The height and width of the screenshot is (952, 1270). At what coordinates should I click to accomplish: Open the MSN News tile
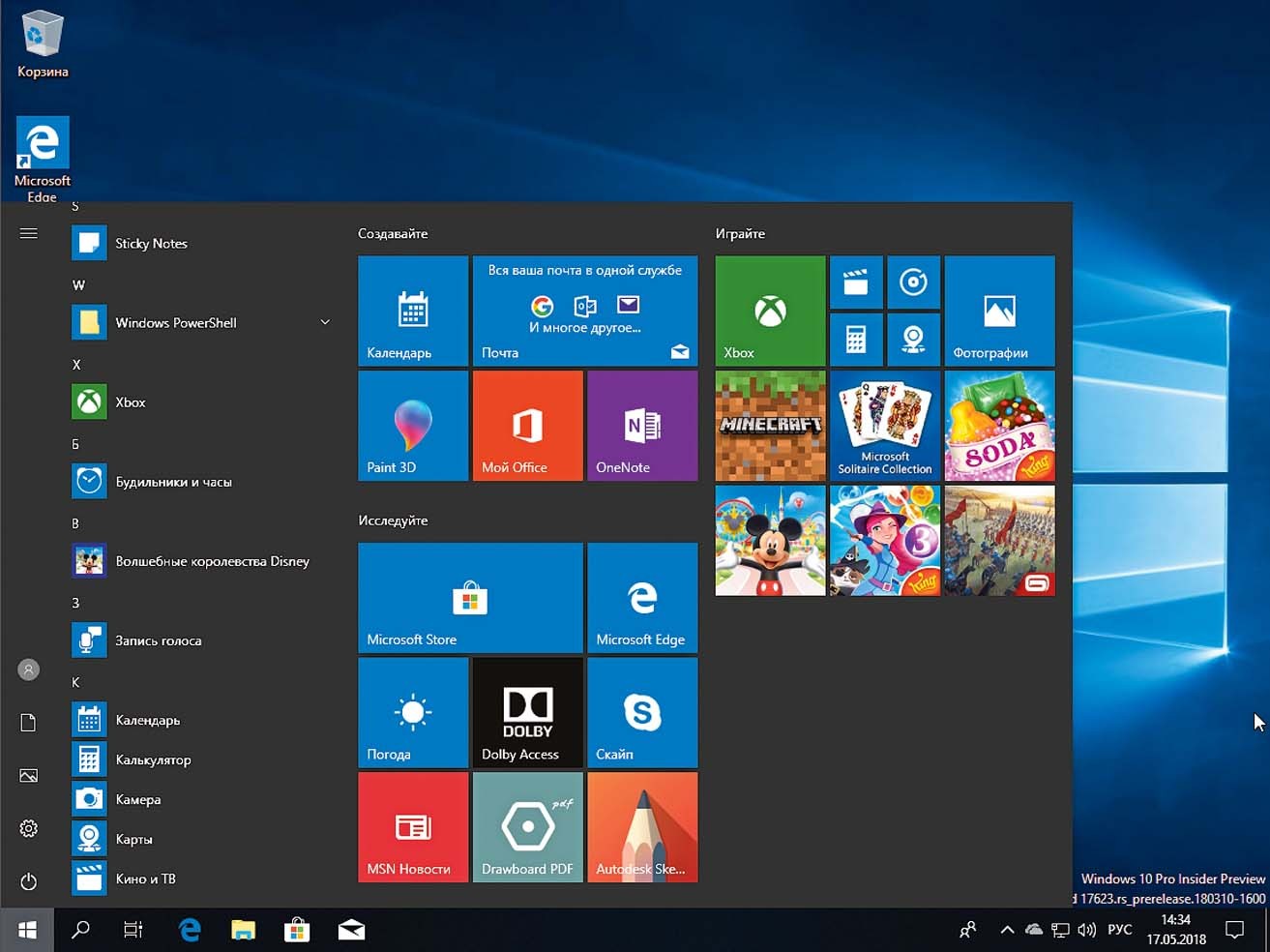(413, 827)
